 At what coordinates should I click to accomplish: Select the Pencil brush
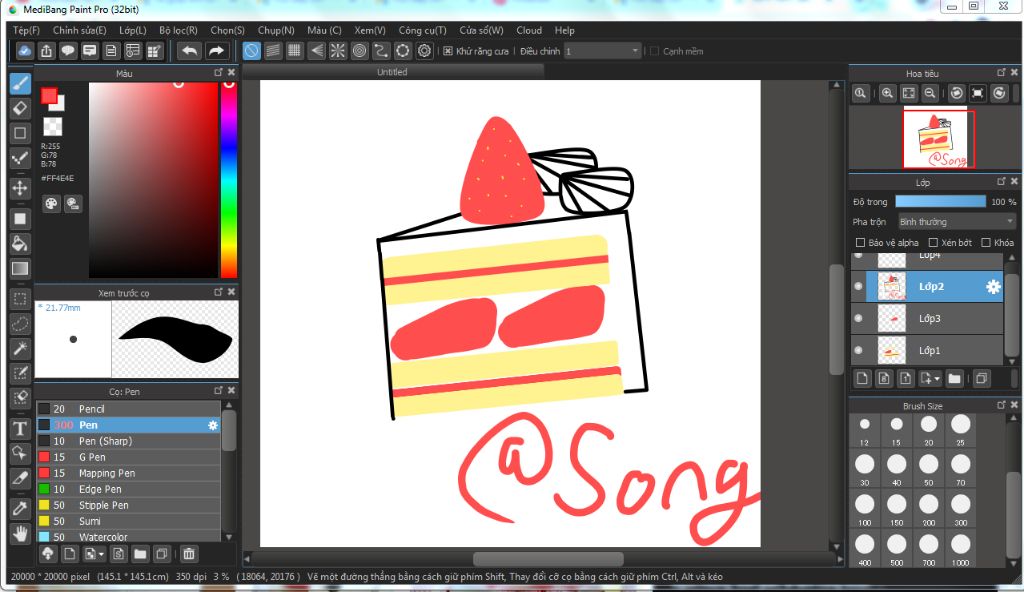[128, 409]
